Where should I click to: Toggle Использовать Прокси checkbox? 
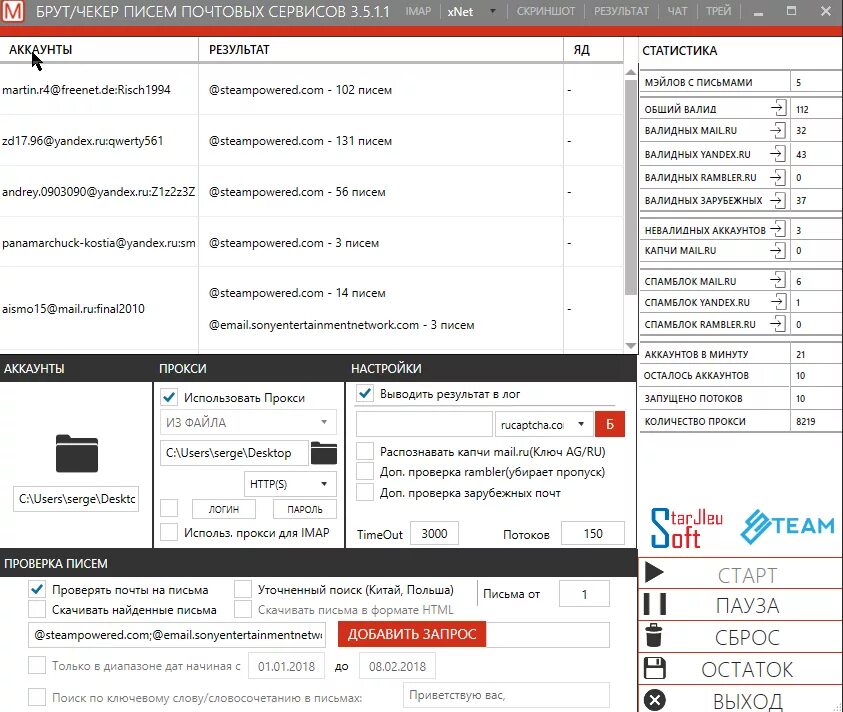[169, 397]
